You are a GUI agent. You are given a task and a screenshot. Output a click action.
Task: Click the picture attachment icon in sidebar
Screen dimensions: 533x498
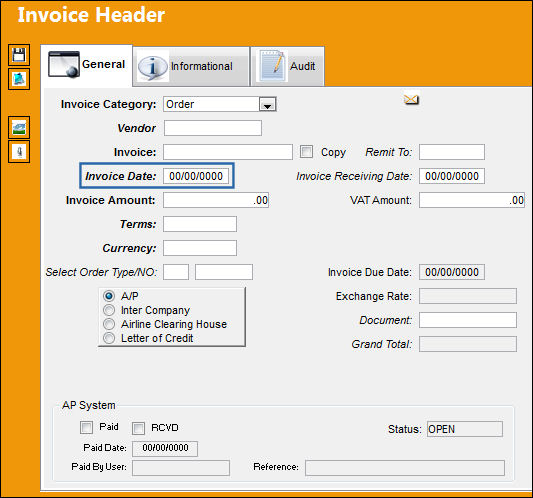19,127
